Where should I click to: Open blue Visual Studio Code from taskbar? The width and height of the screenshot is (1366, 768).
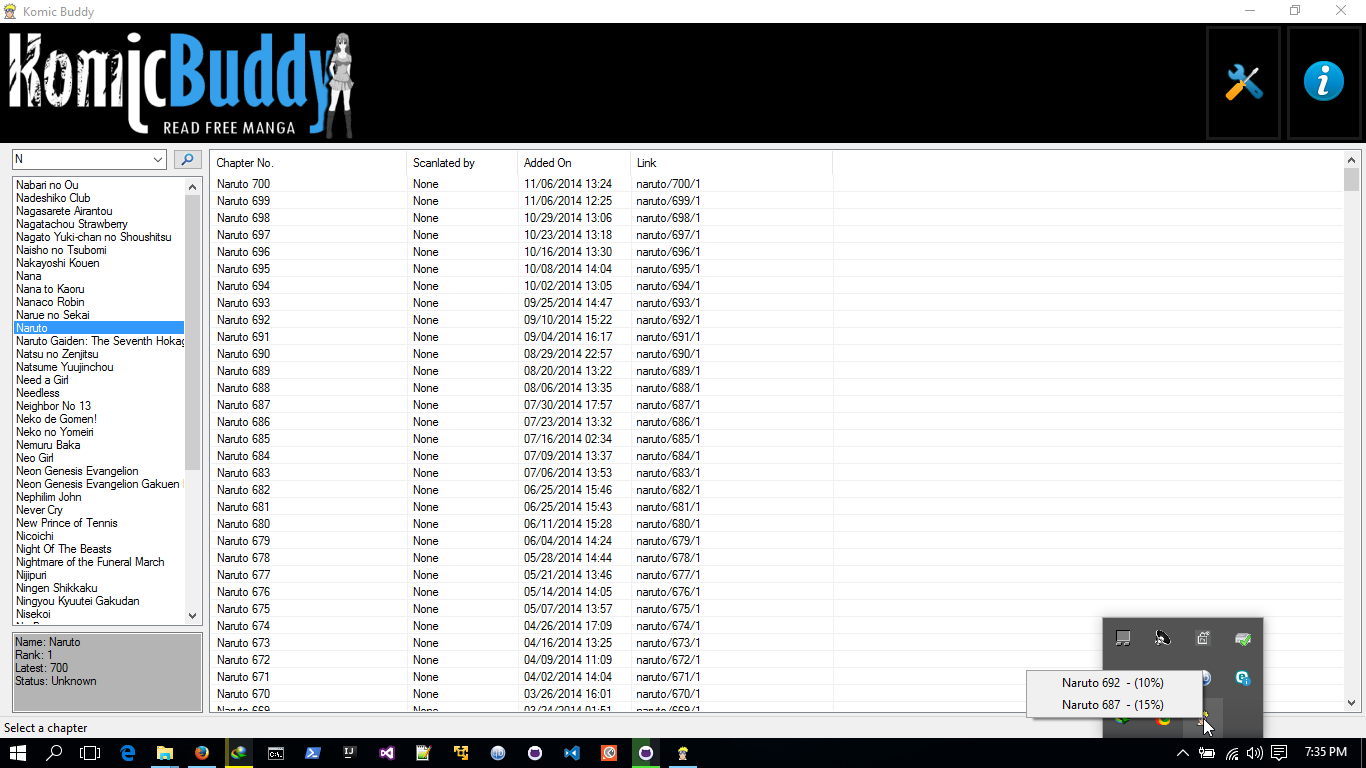coord(572,753)
